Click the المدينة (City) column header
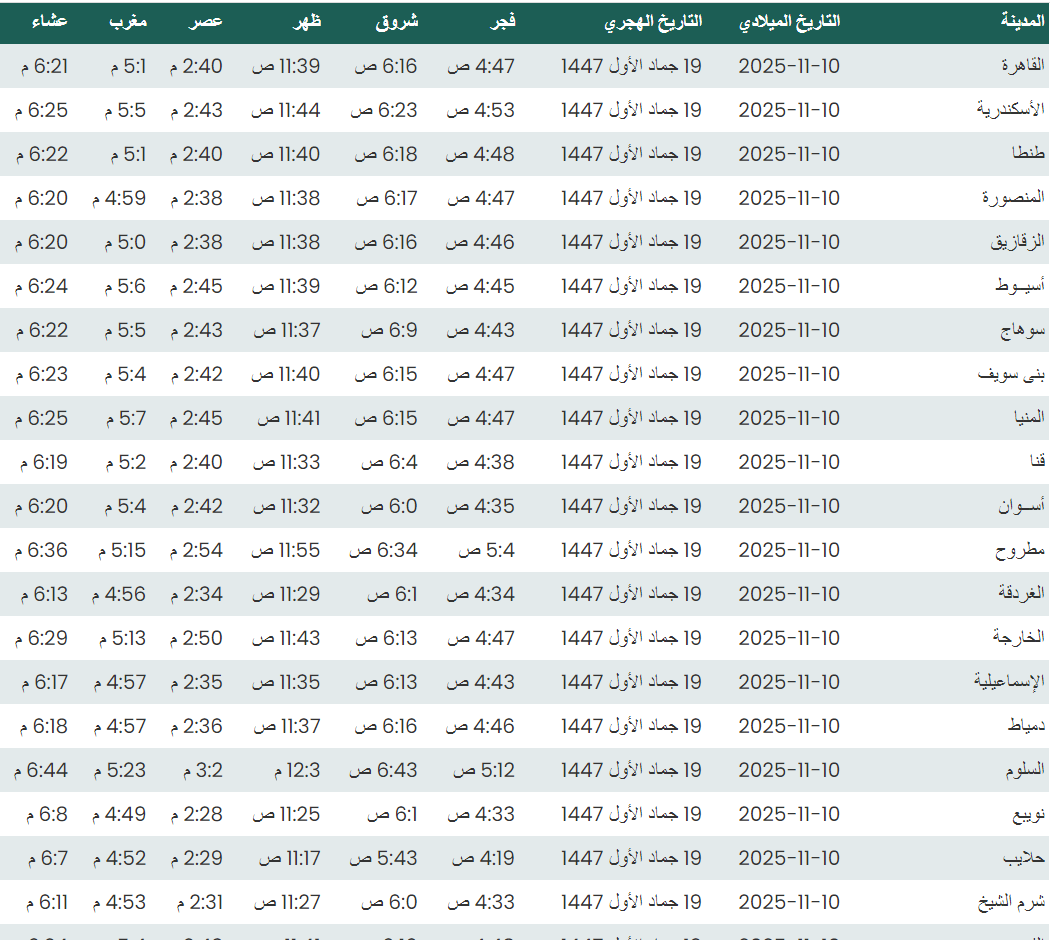This screenshot has width=1050, height=940. (1022, 22)
